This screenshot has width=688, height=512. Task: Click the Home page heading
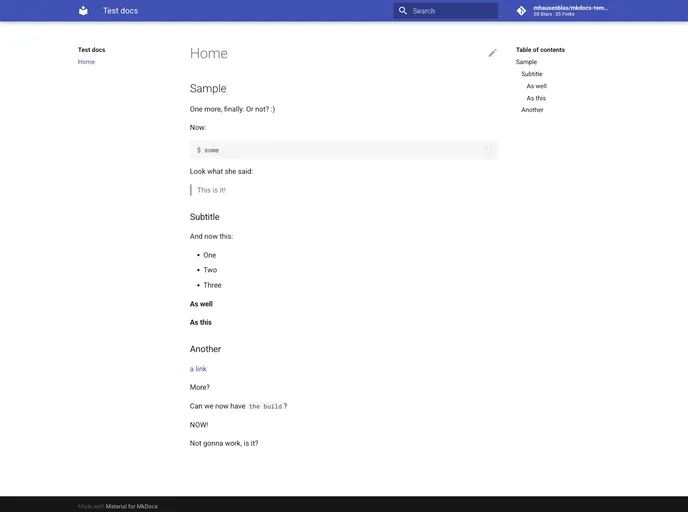(x=208, y=53)
